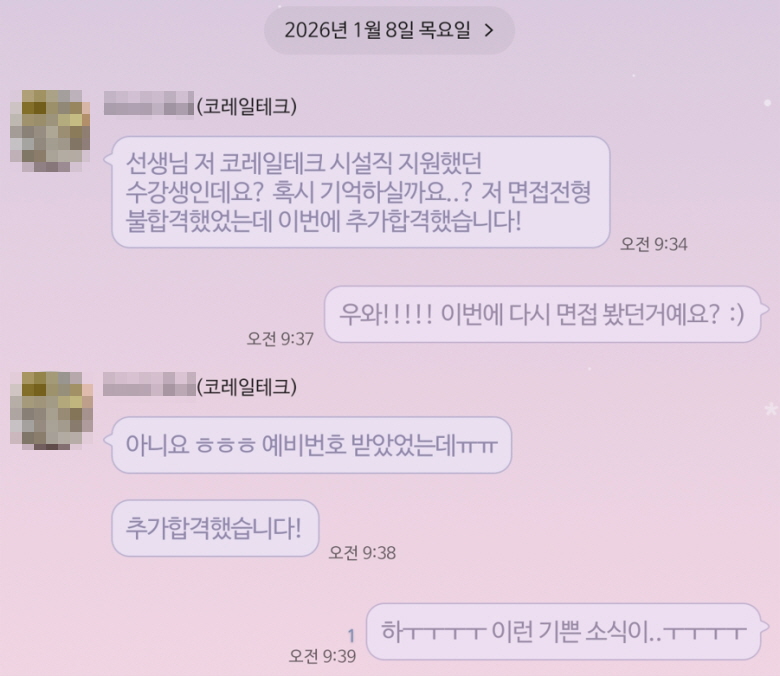Open the date chevron next to 2026년 1월 8일
Image resolution: width=780 pixels, height=676 pixels.
point(489,31)
